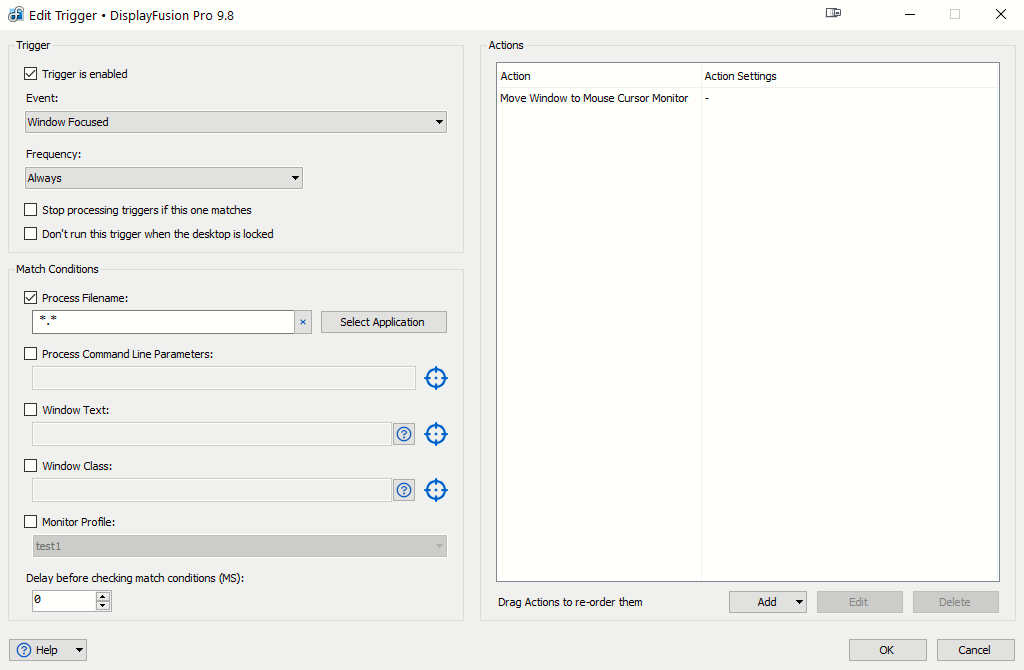Screen dimensions: 1024x670
Task: Click the Window Class target crosshair icon
Action: pos(435,490)
